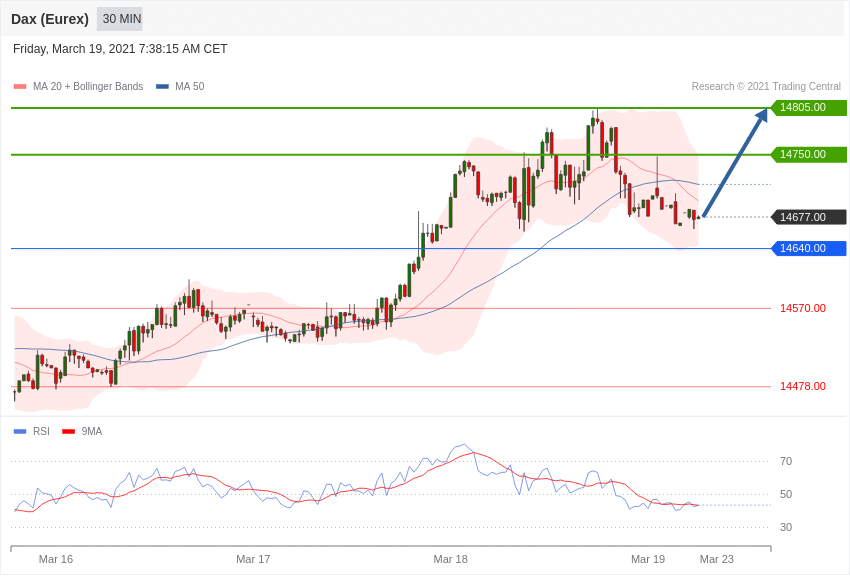
Task: Click the MA 50 legend label
Action: (x=189, y=86)
